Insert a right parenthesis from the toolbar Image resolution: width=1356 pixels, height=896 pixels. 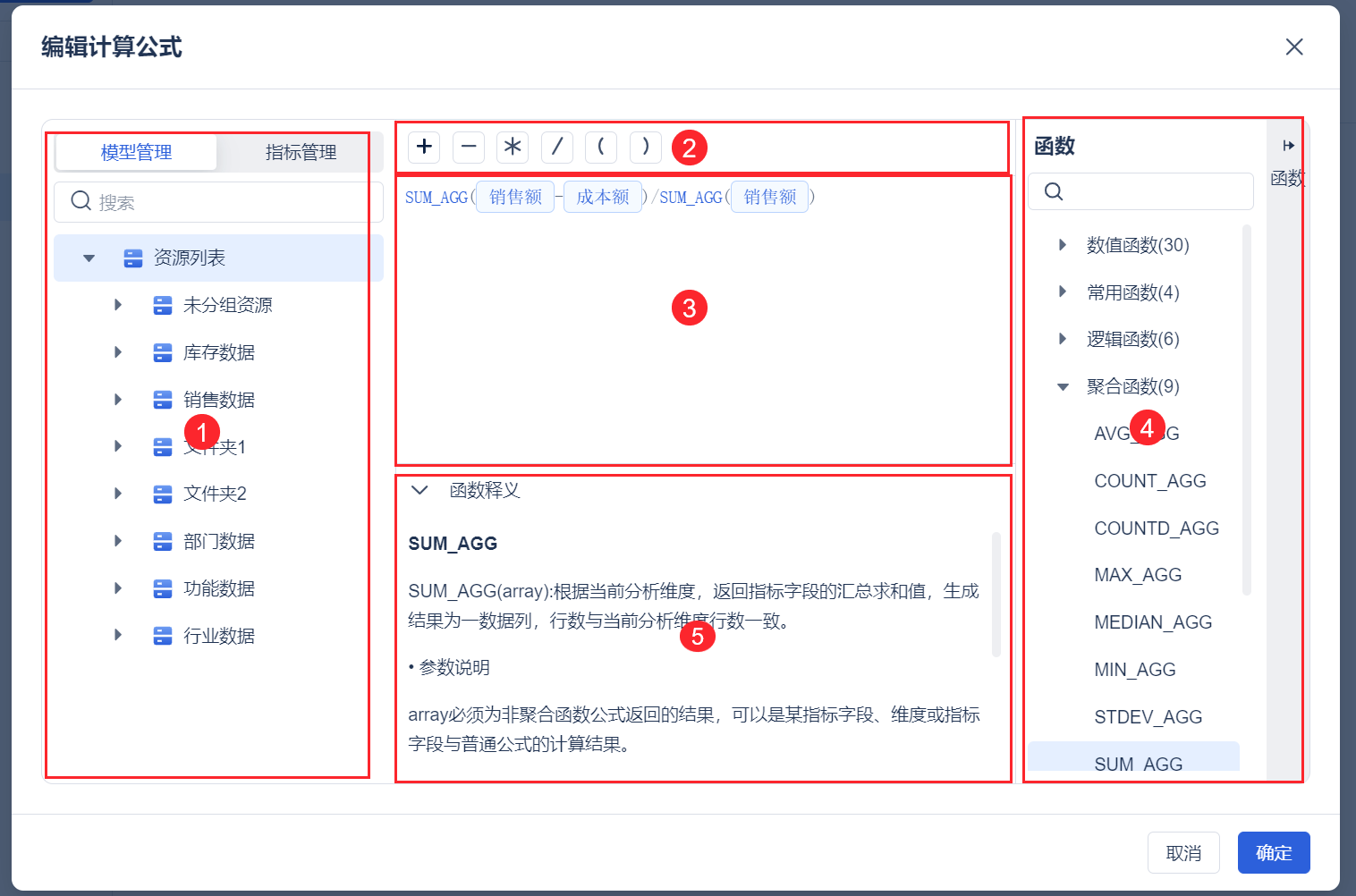[x=645, y=147]
